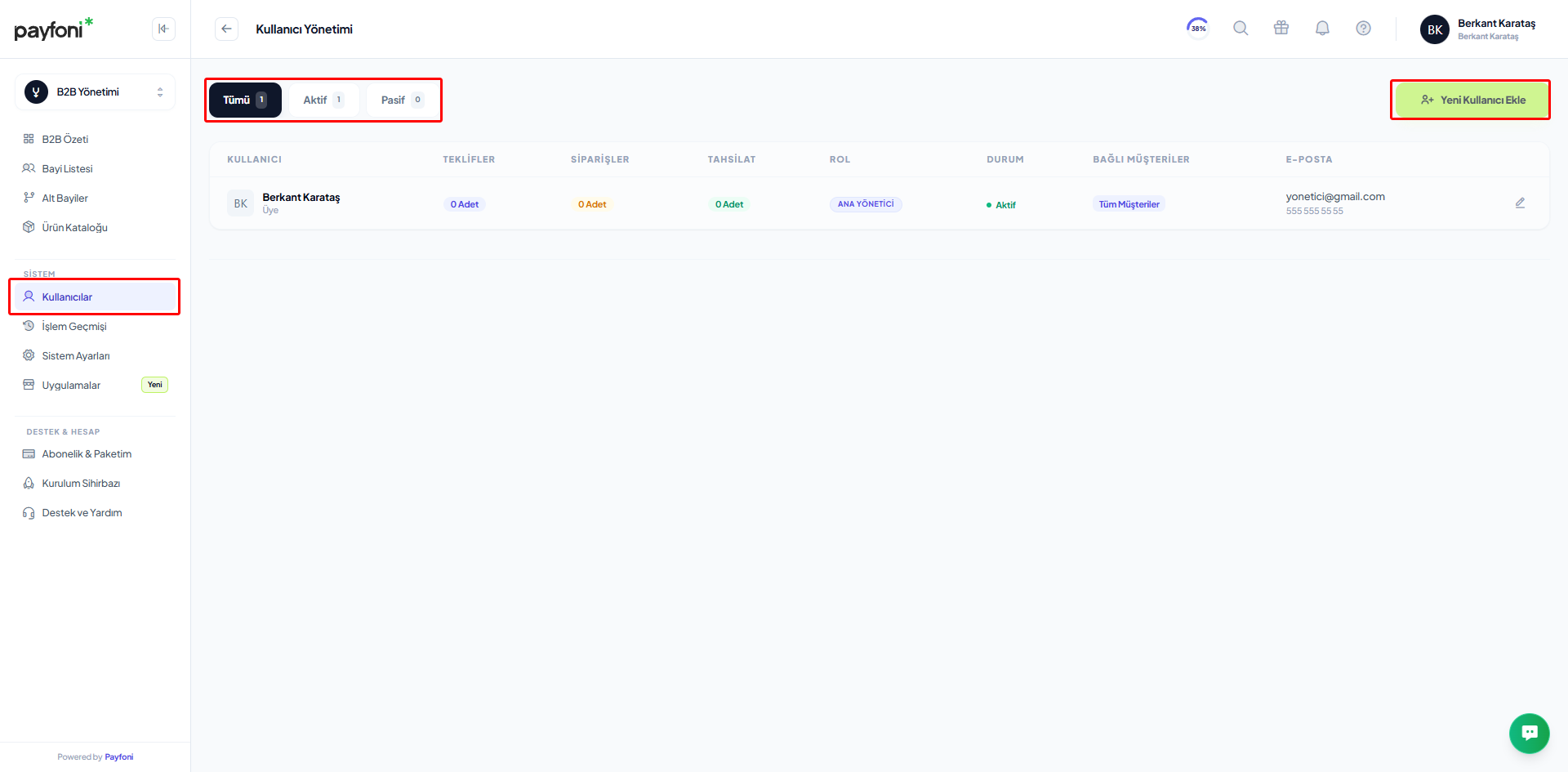This screenshot has height=772, width=1568.
Task: Go to Alt Bayiler
Action: click(95, 198)
